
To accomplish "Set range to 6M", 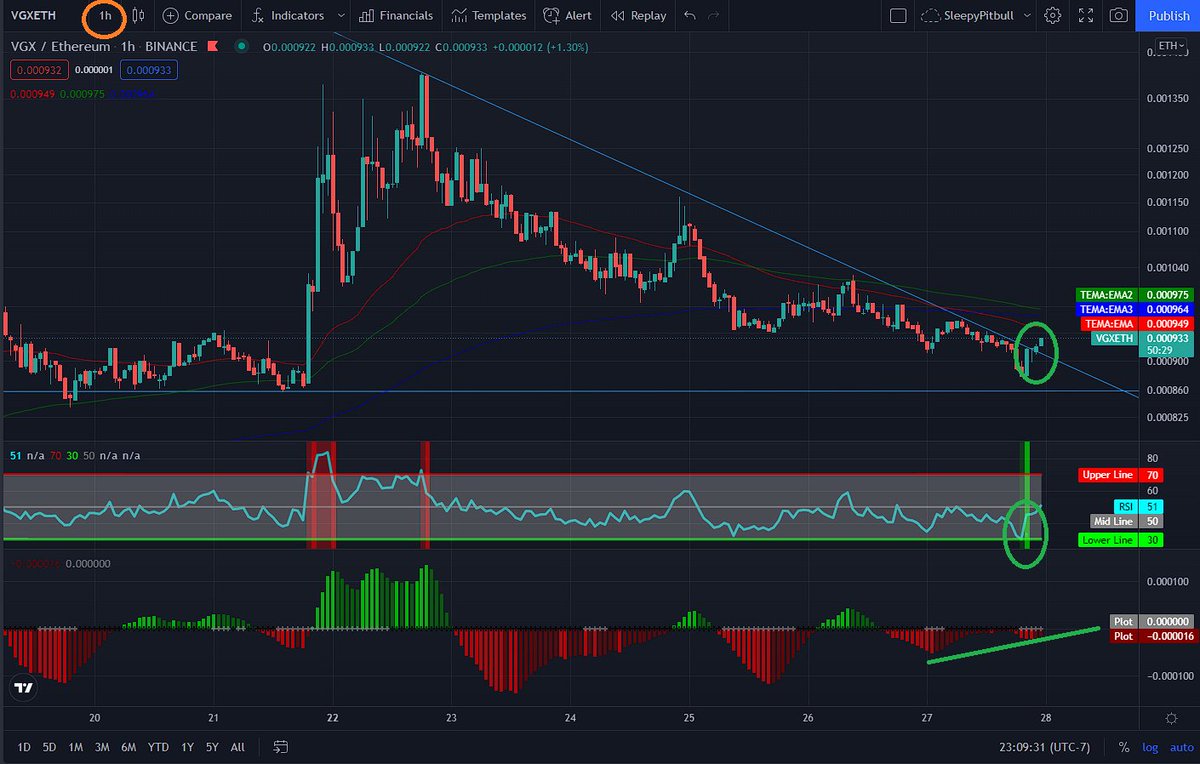I will pyautogui.click(x=129, y=746).
